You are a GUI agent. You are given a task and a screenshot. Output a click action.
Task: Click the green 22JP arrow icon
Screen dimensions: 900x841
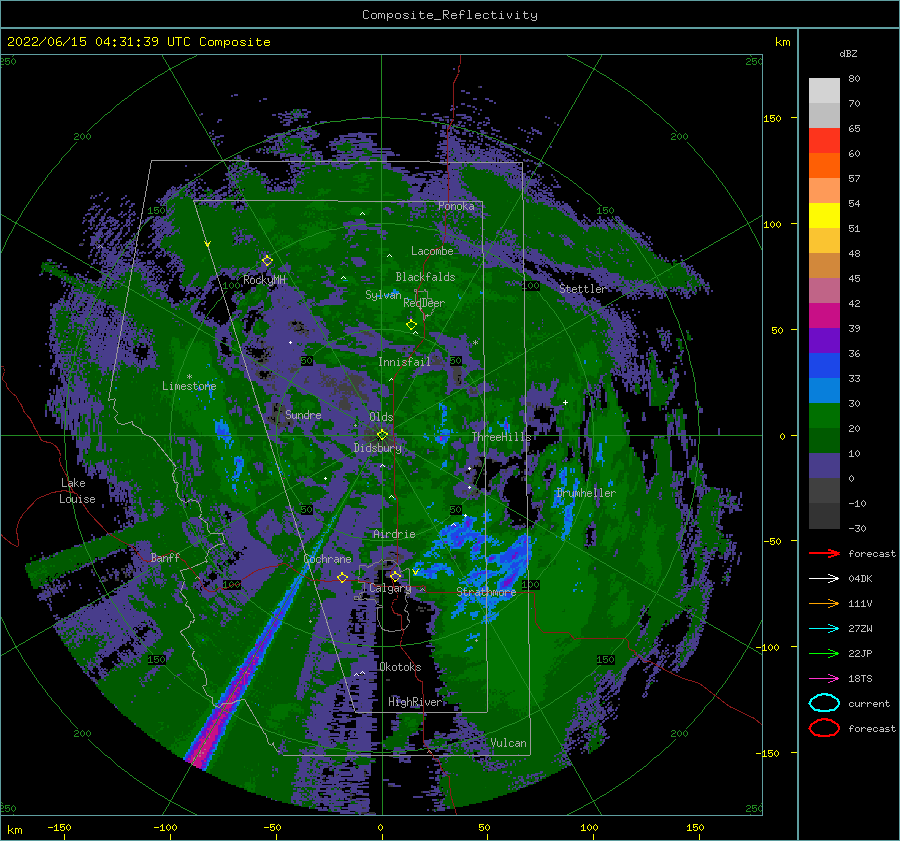point(824,653)
